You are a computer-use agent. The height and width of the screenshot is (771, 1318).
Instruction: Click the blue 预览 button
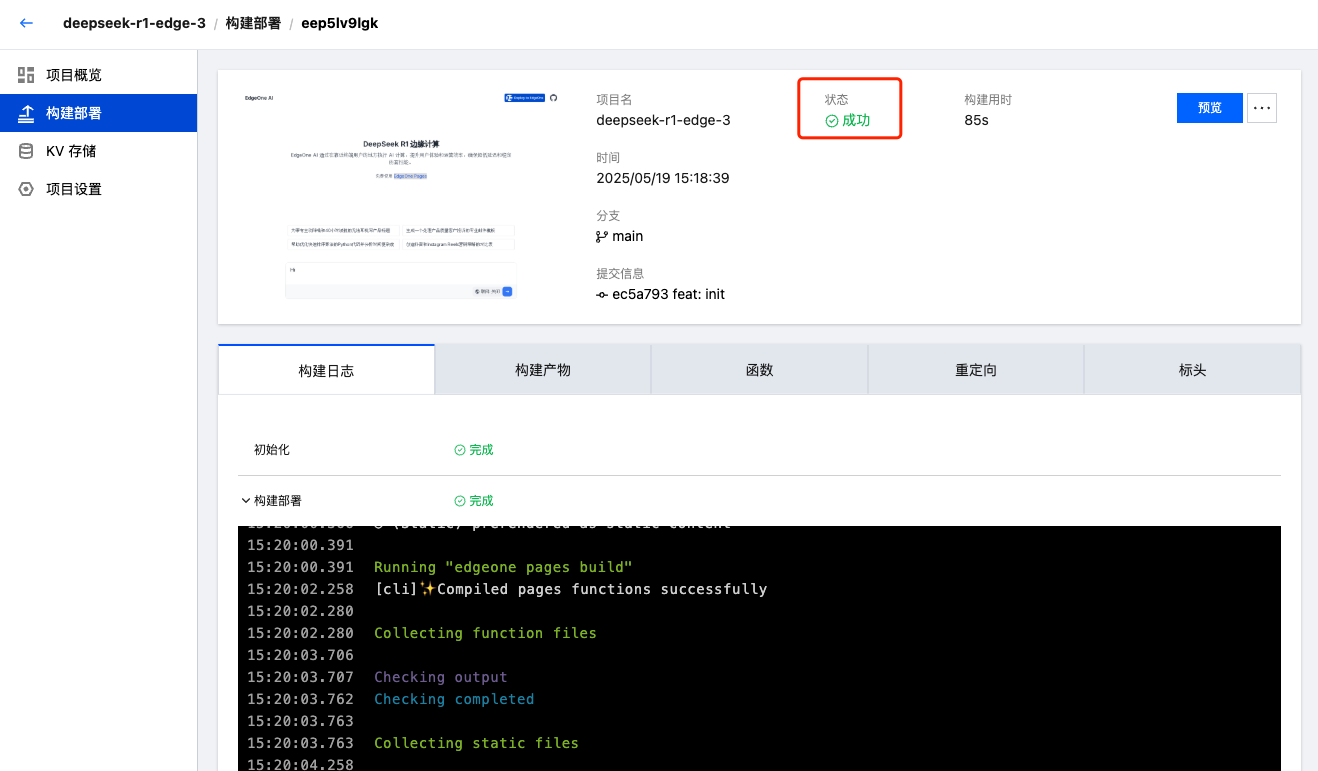click(1210, 108)
